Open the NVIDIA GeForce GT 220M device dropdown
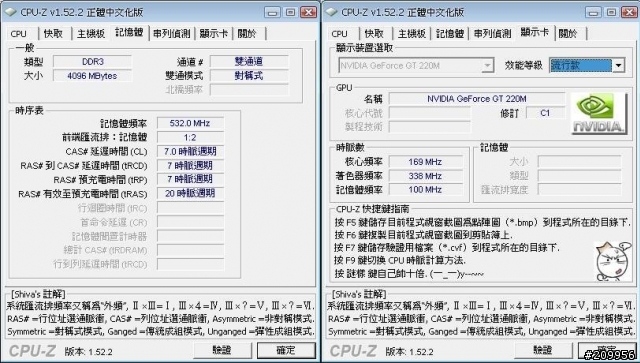The width and height of the screenshot is (640, 363). click(416, 65)
